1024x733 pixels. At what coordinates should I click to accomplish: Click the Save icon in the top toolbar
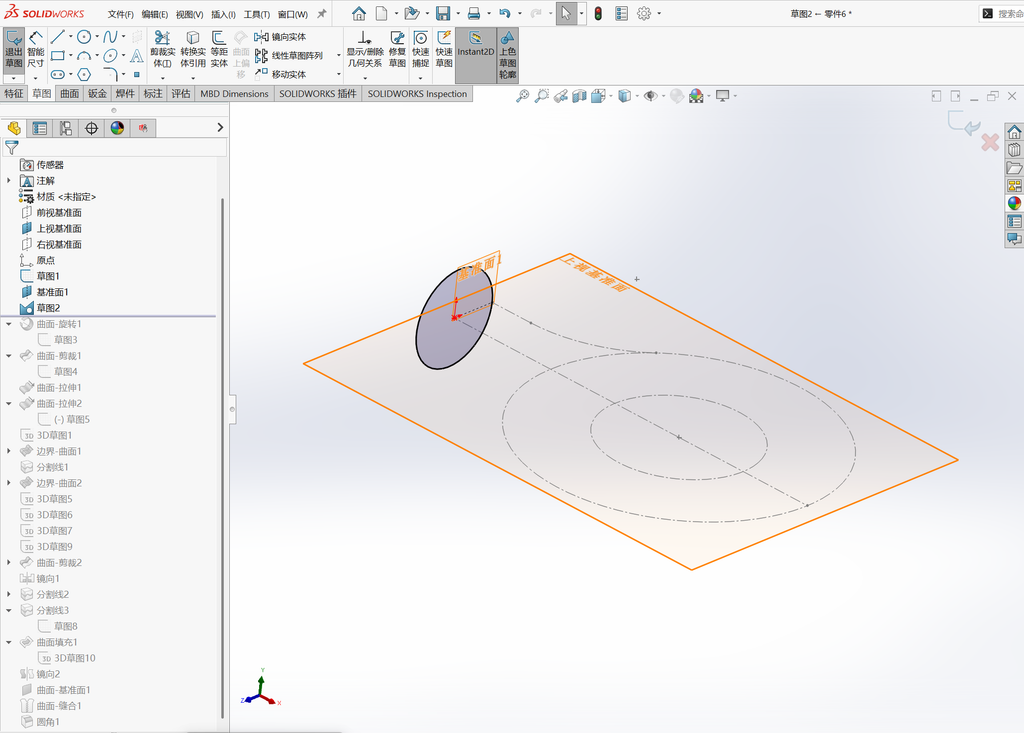(x=443, y=13)
